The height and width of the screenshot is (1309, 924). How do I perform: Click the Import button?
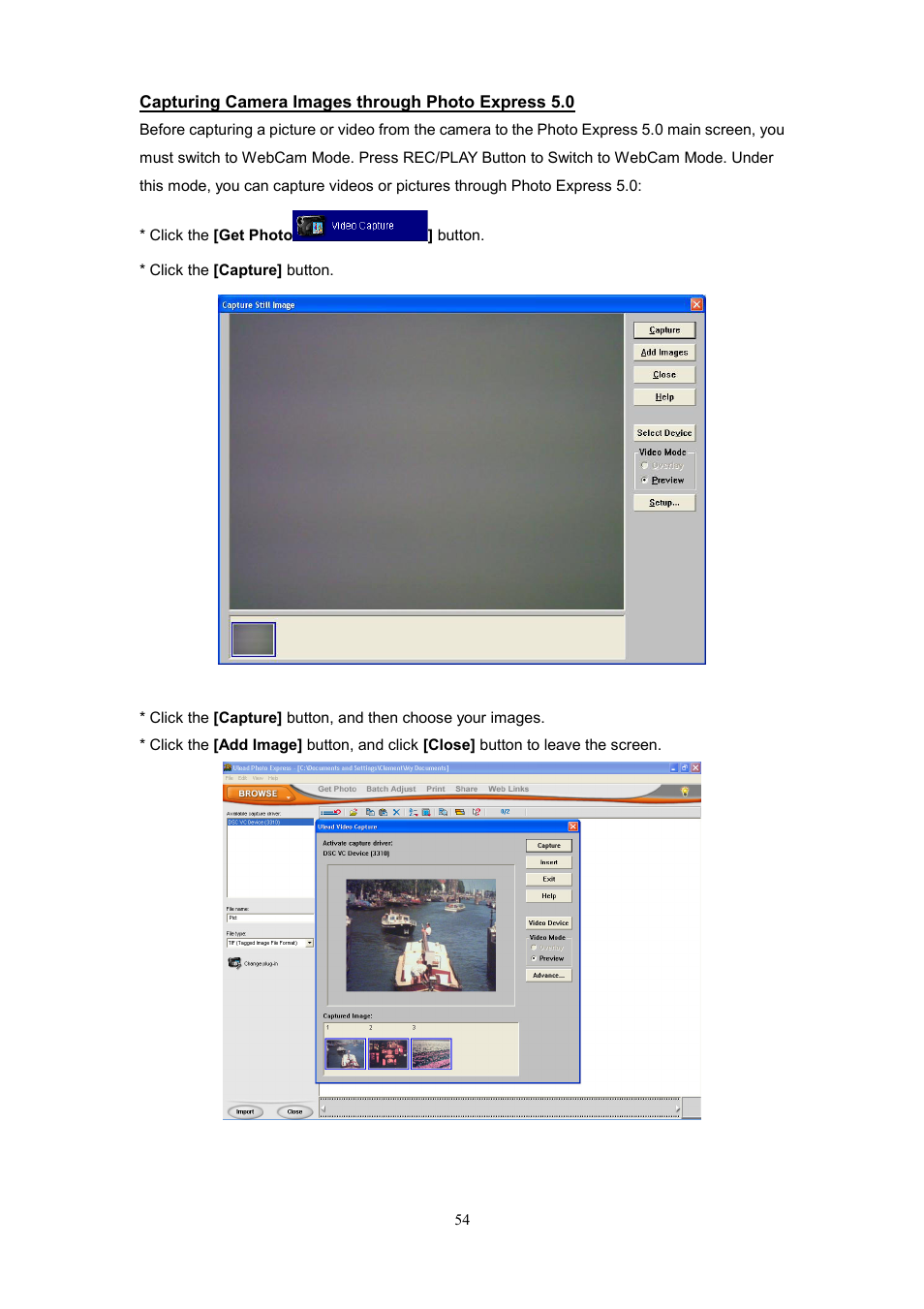(x=245, y=1111)
